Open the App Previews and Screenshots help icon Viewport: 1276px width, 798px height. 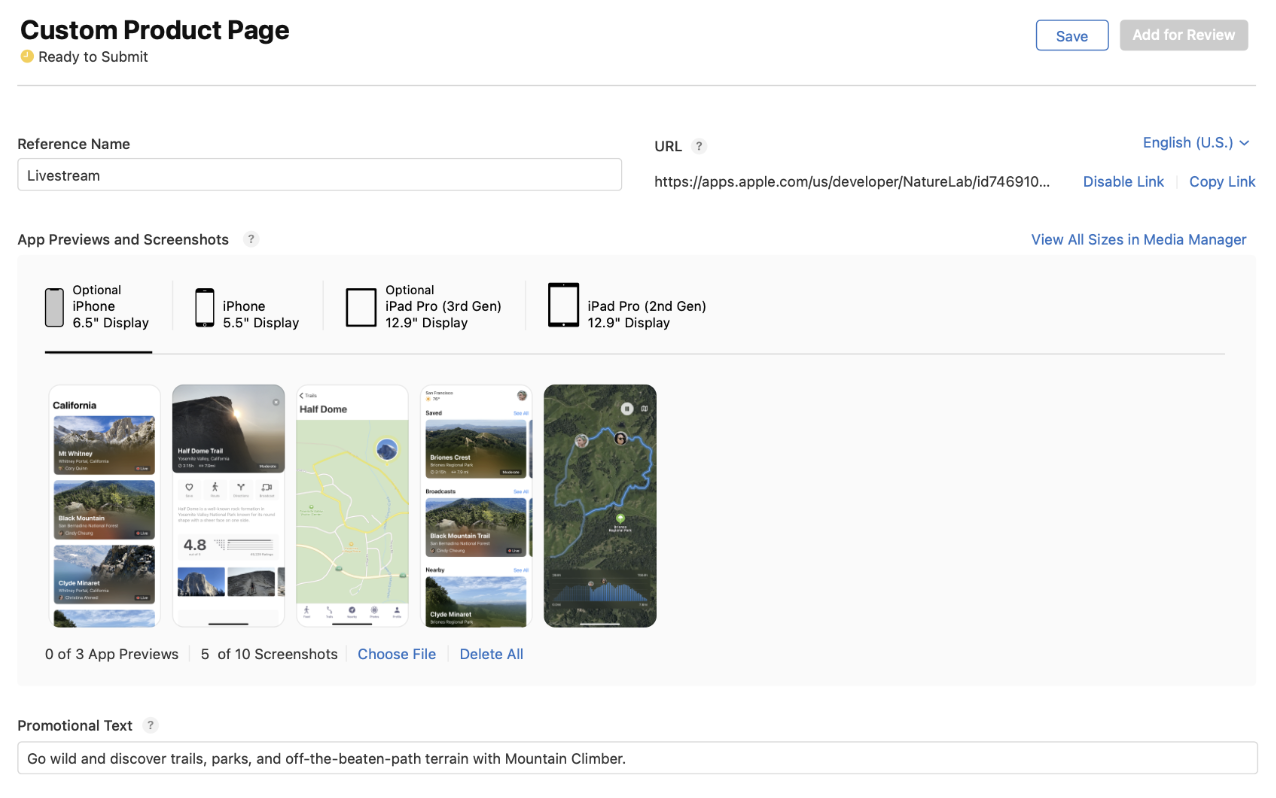click(250, 239)
